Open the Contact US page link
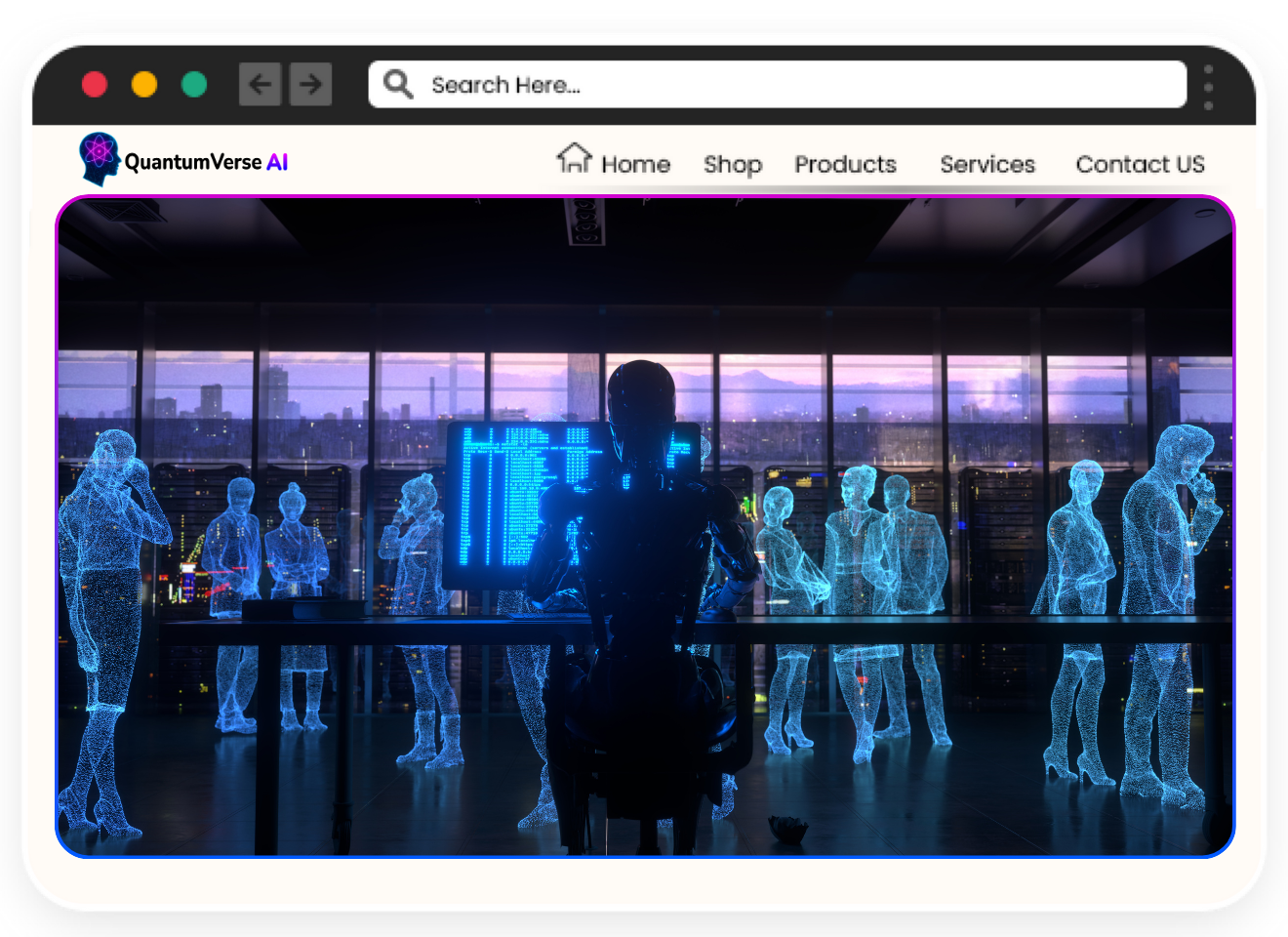This screenshot has width=1288, height=937. (1140, 164)
